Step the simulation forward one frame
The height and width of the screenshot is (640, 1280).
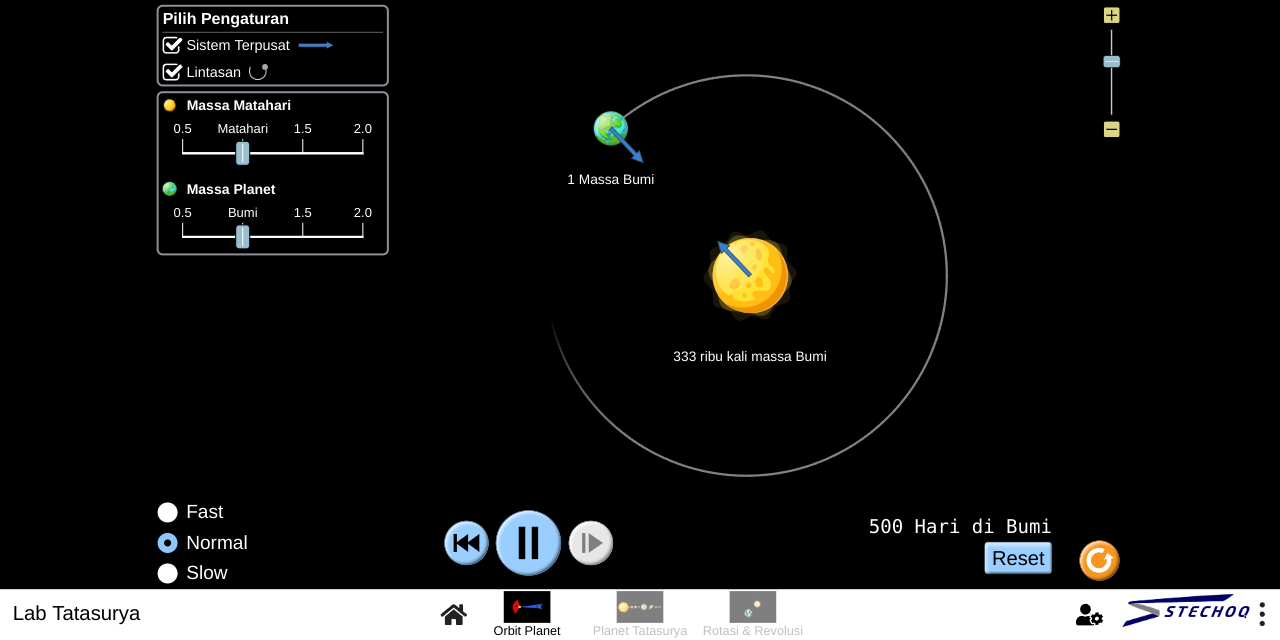(590, 542)
